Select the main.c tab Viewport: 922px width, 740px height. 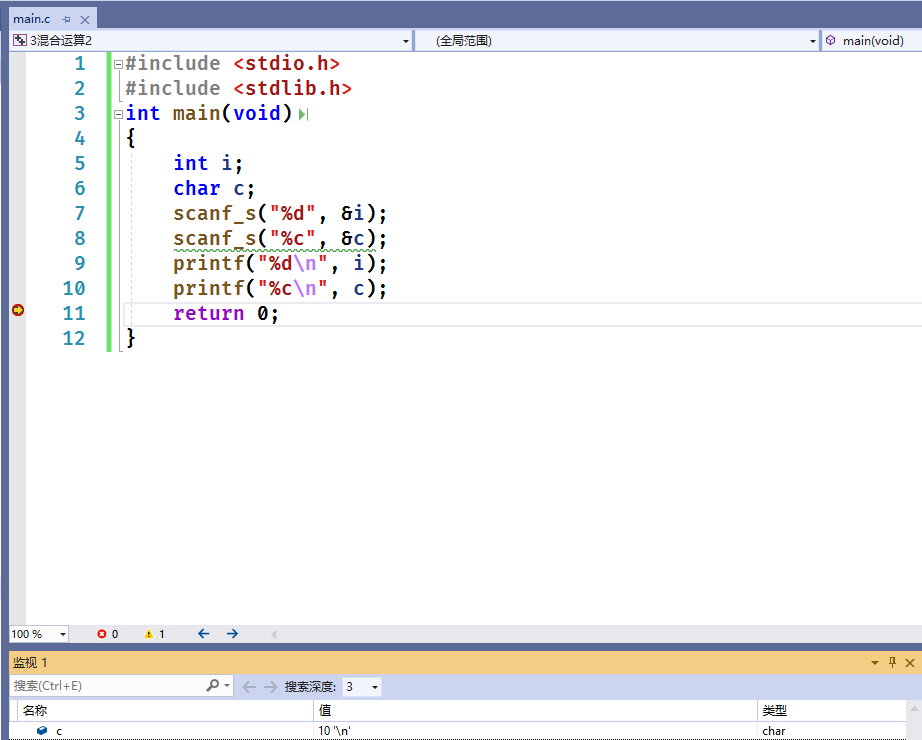32,19
